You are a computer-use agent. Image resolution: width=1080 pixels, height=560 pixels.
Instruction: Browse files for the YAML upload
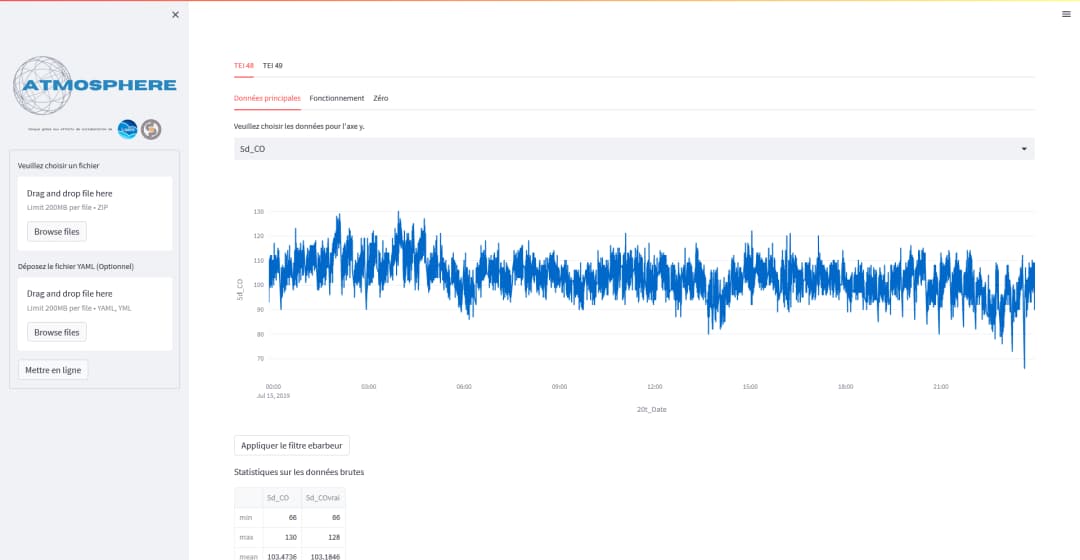[x=56, y=332]
